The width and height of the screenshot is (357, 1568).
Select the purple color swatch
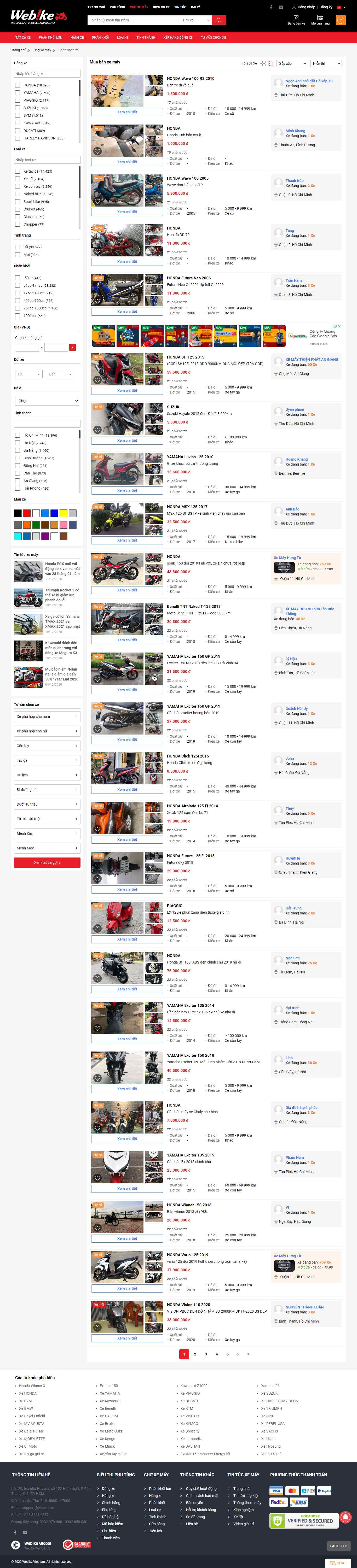tap(45, 536)
